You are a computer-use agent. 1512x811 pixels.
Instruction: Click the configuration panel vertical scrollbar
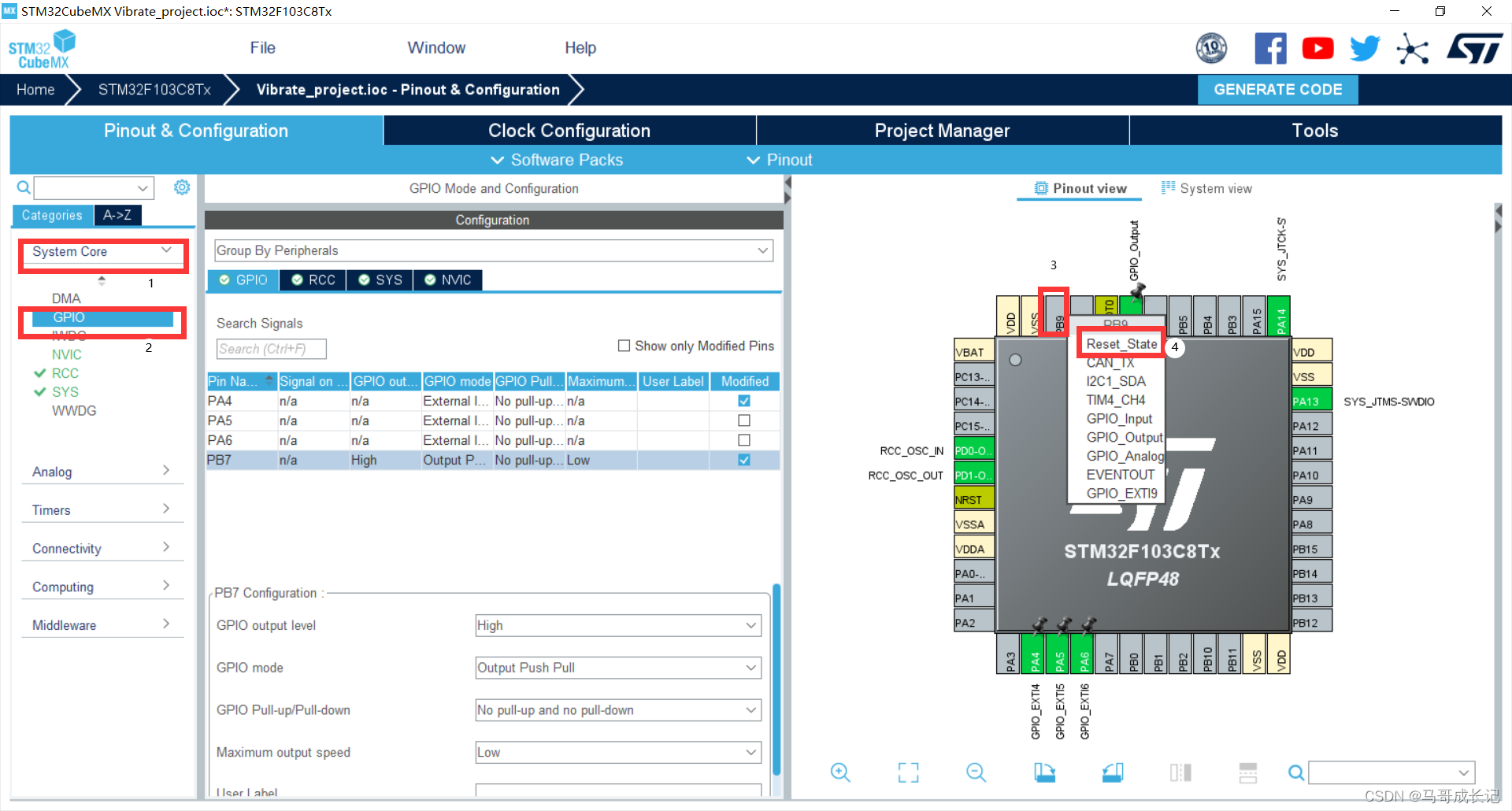[x=776, y=680]
